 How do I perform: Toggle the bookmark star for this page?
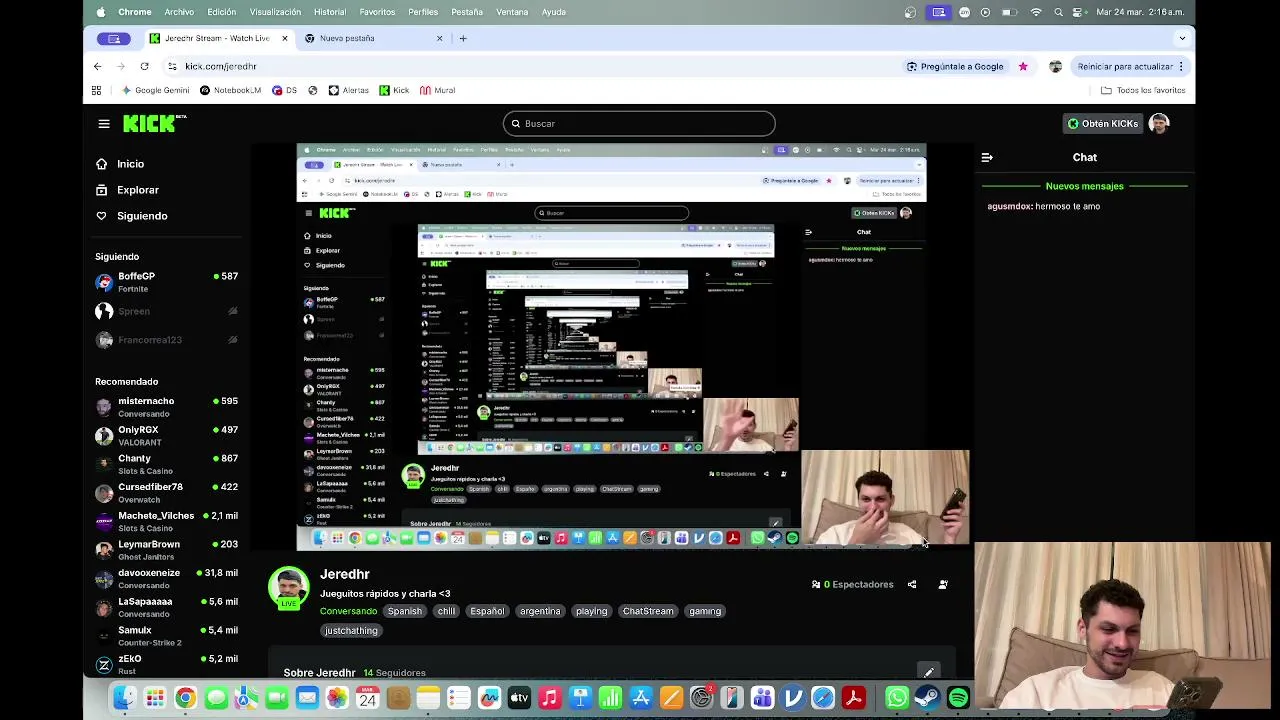pyautogui.click(x=1023, y=66)
